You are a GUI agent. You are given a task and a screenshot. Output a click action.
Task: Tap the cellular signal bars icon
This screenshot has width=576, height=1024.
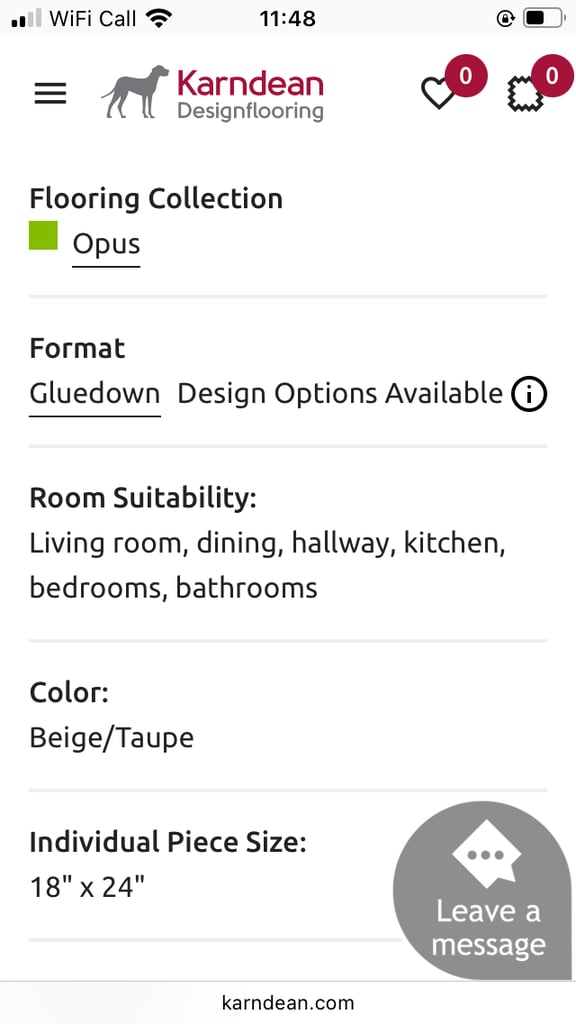click(x=27, y=19)
